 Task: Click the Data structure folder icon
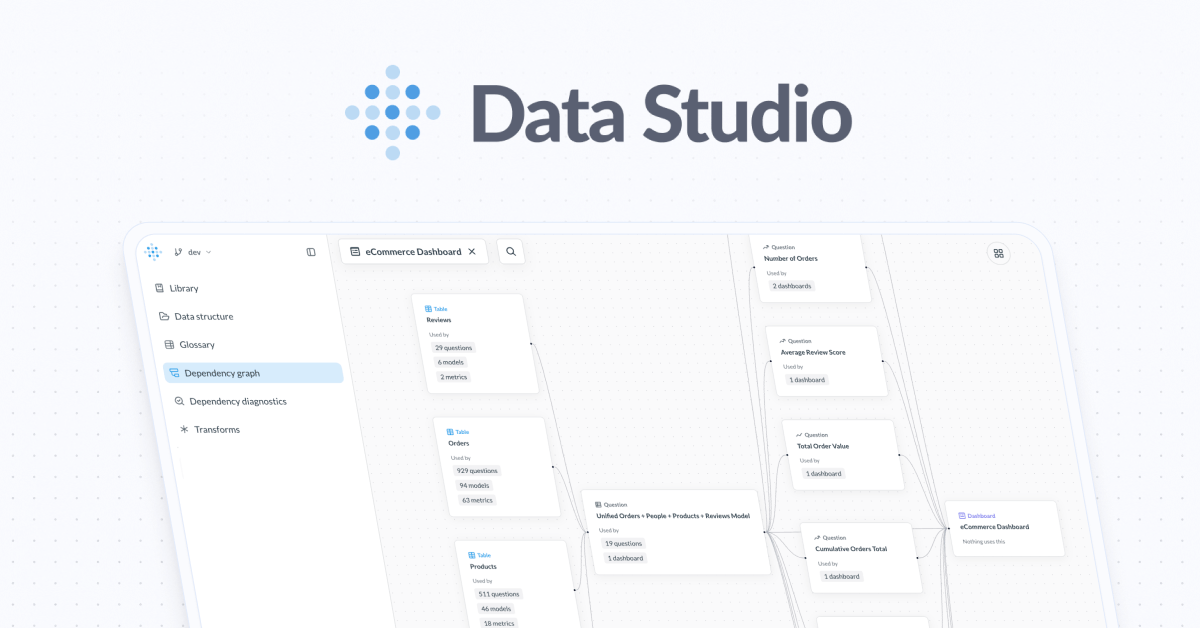[x=164, y=316]
